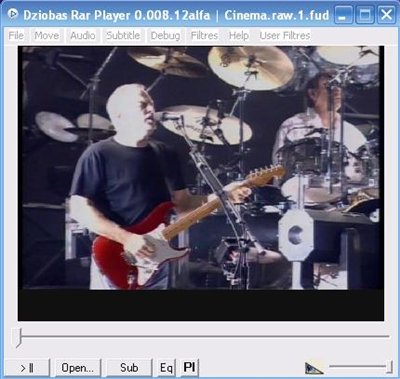Open the Move menu
This screenshot has width=400, height=379.
pos(47,35)
